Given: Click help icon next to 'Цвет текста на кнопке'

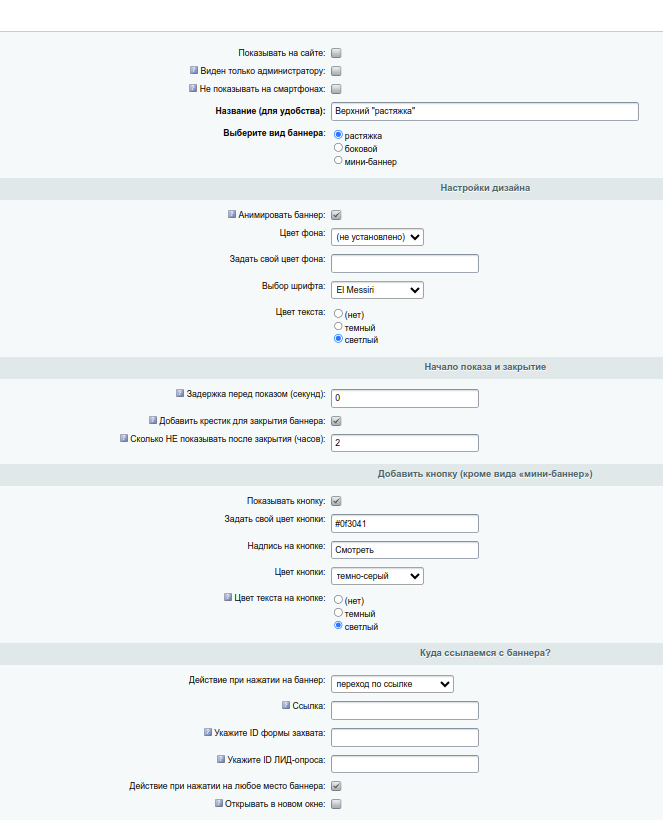Looking at the screenshot, I should (x=228, y=597).
